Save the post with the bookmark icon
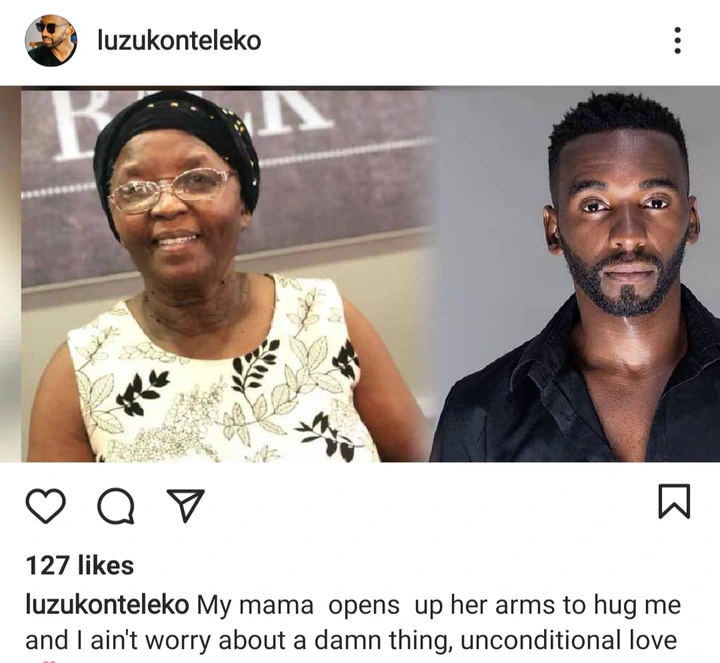The width and height of the screenshot is (720, 663). pyautogui.click(x=674, y=501)
